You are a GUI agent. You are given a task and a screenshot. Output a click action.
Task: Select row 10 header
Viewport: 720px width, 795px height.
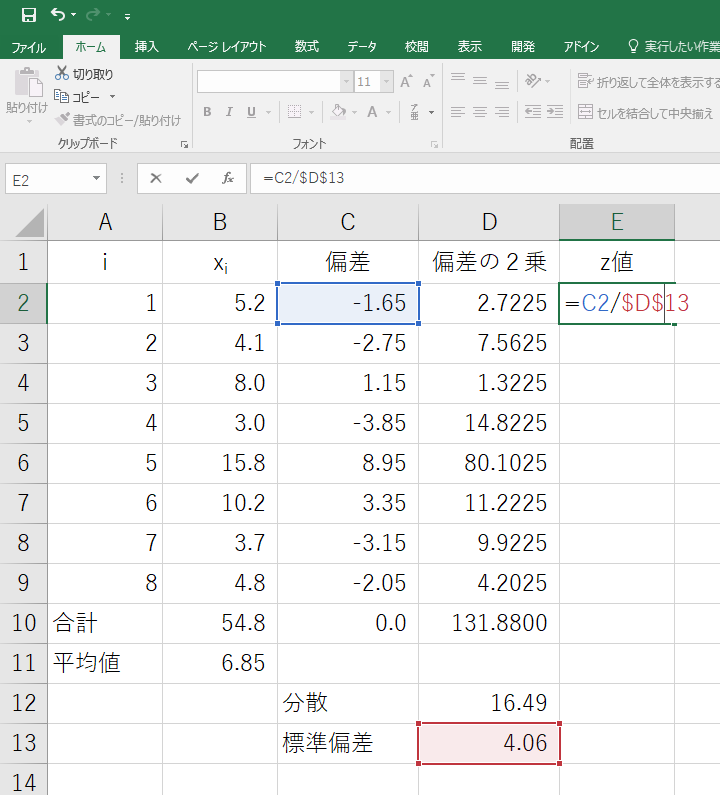coord(23,623)
